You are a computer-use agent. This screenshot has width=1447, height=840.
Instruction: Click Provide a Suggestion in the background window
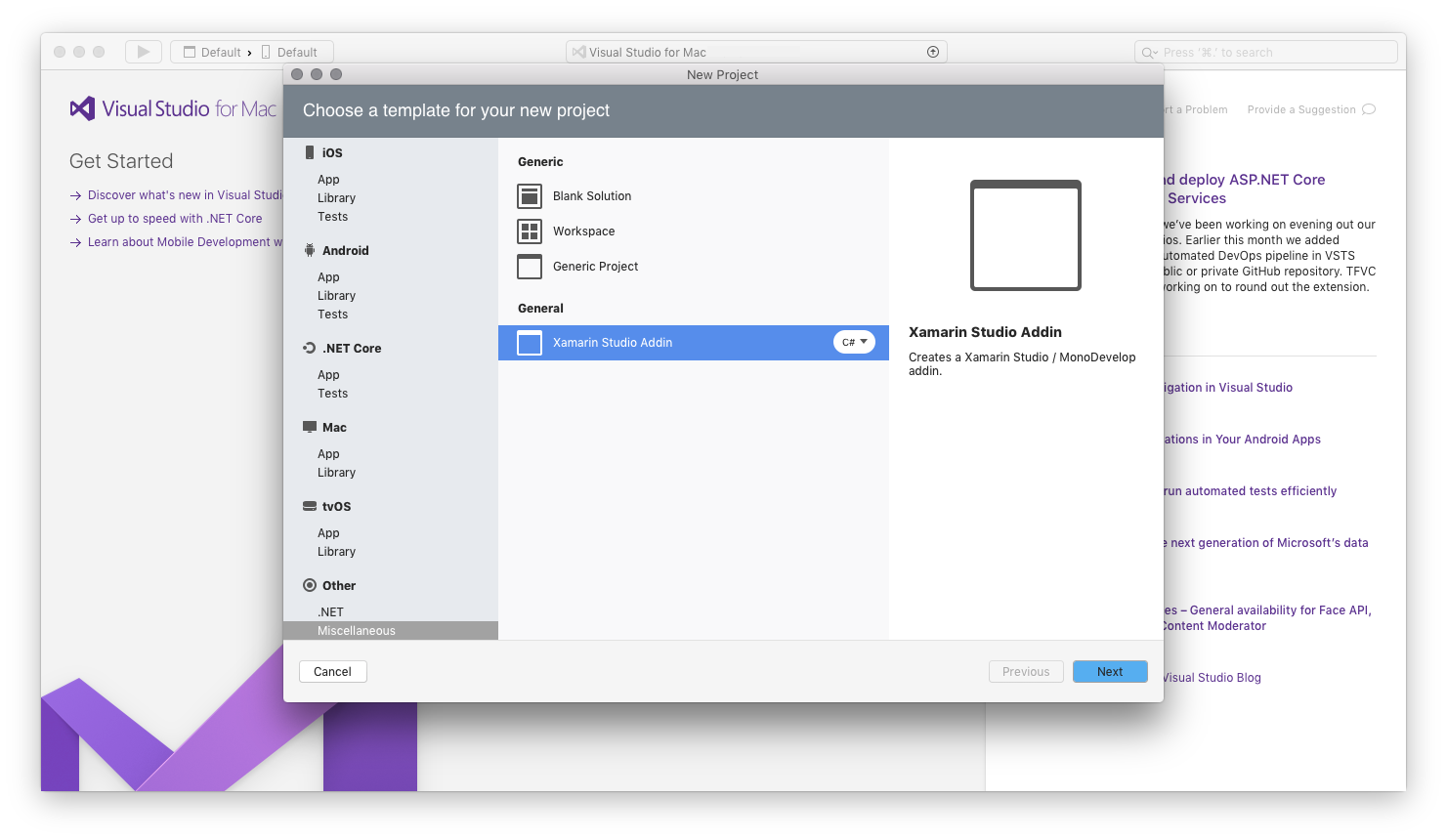point(1311,109)
